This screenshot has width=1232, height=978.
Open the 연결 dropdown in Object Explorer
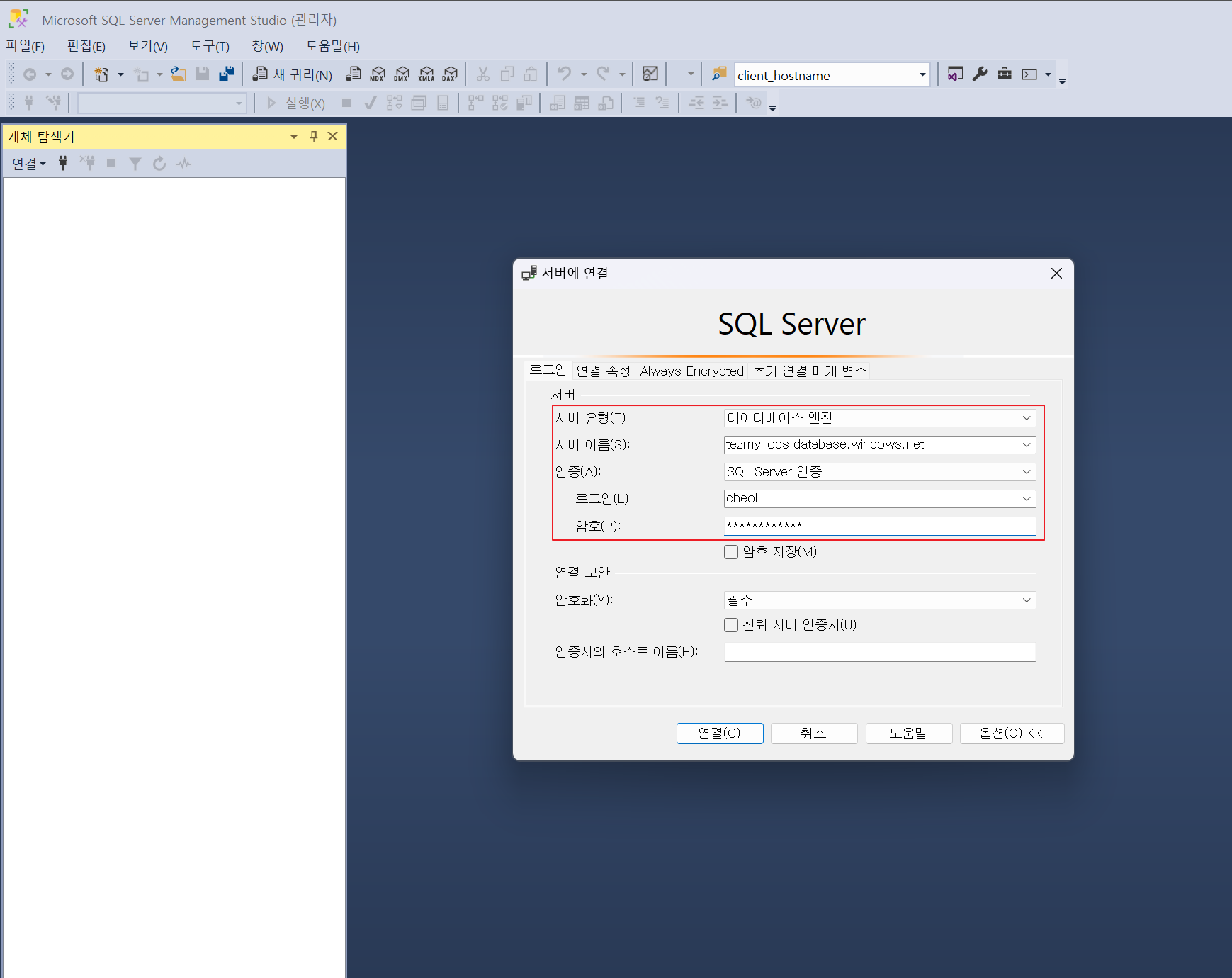[29, 164]
